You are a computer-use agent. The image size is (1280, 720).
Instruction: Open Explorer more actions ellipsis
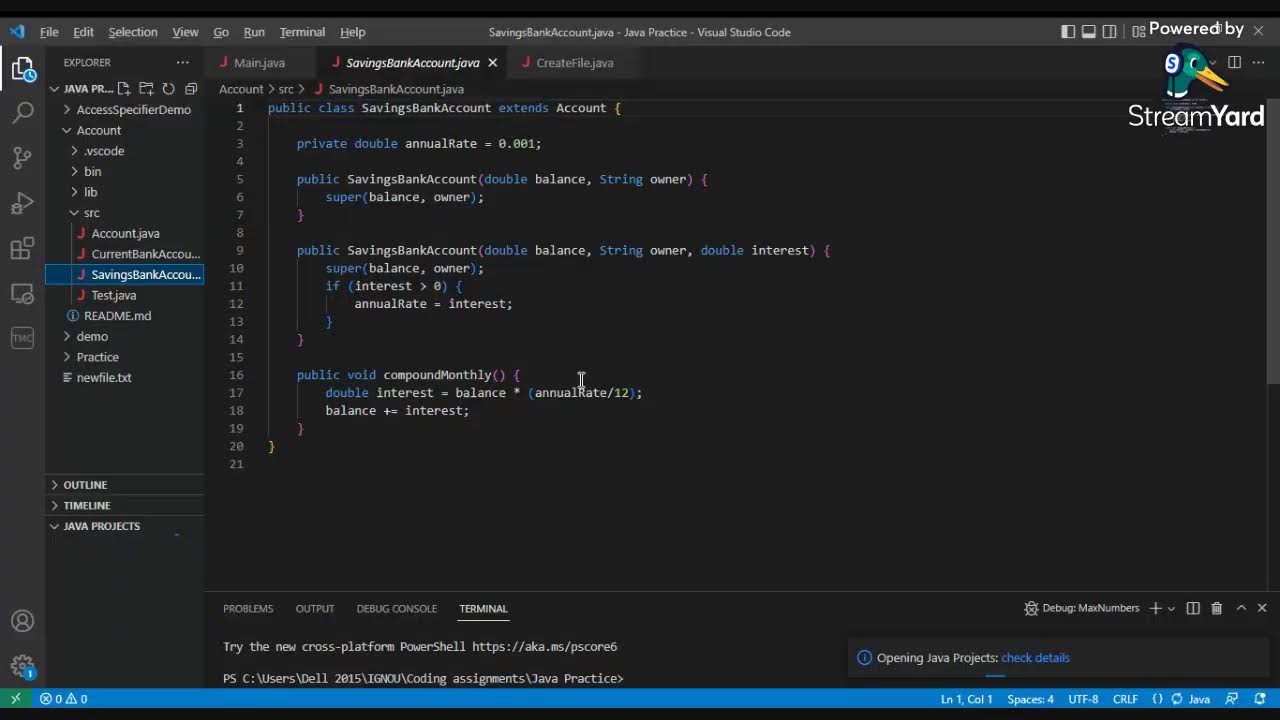pyautogui.click(x=182, y=62)
